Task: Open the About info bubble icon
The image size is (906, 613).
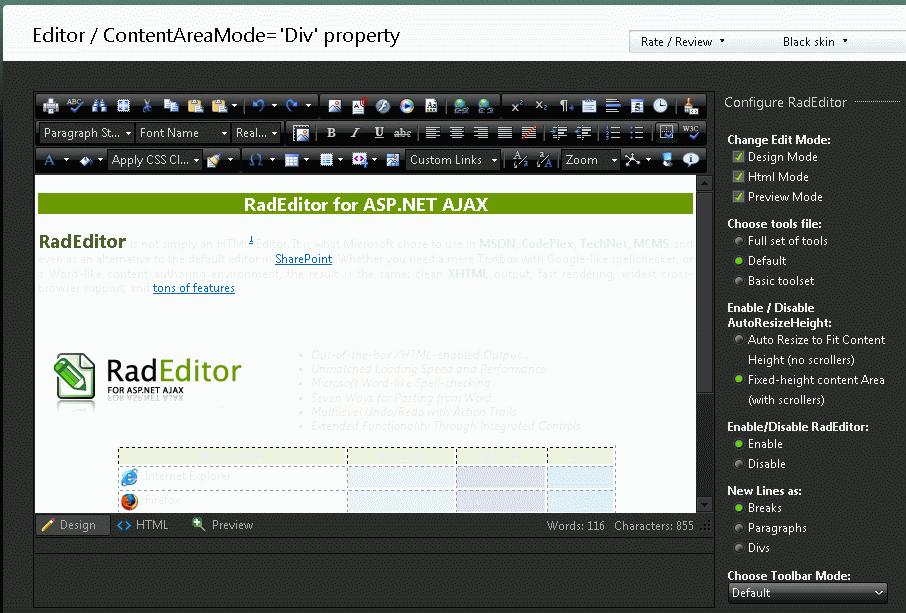Action: pos(690,160)
